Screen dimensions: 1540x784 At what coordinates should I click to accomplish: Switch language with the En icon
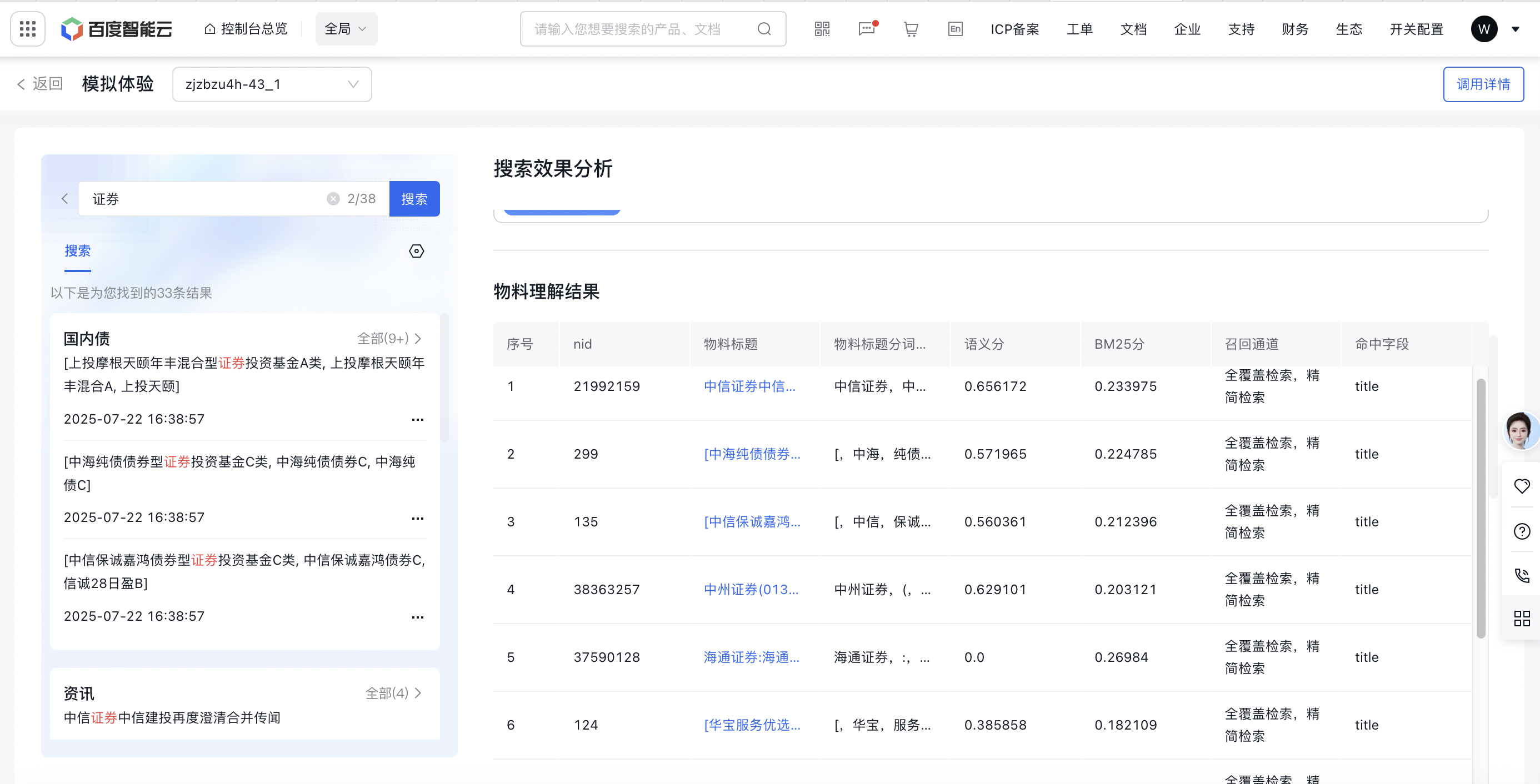955,29
